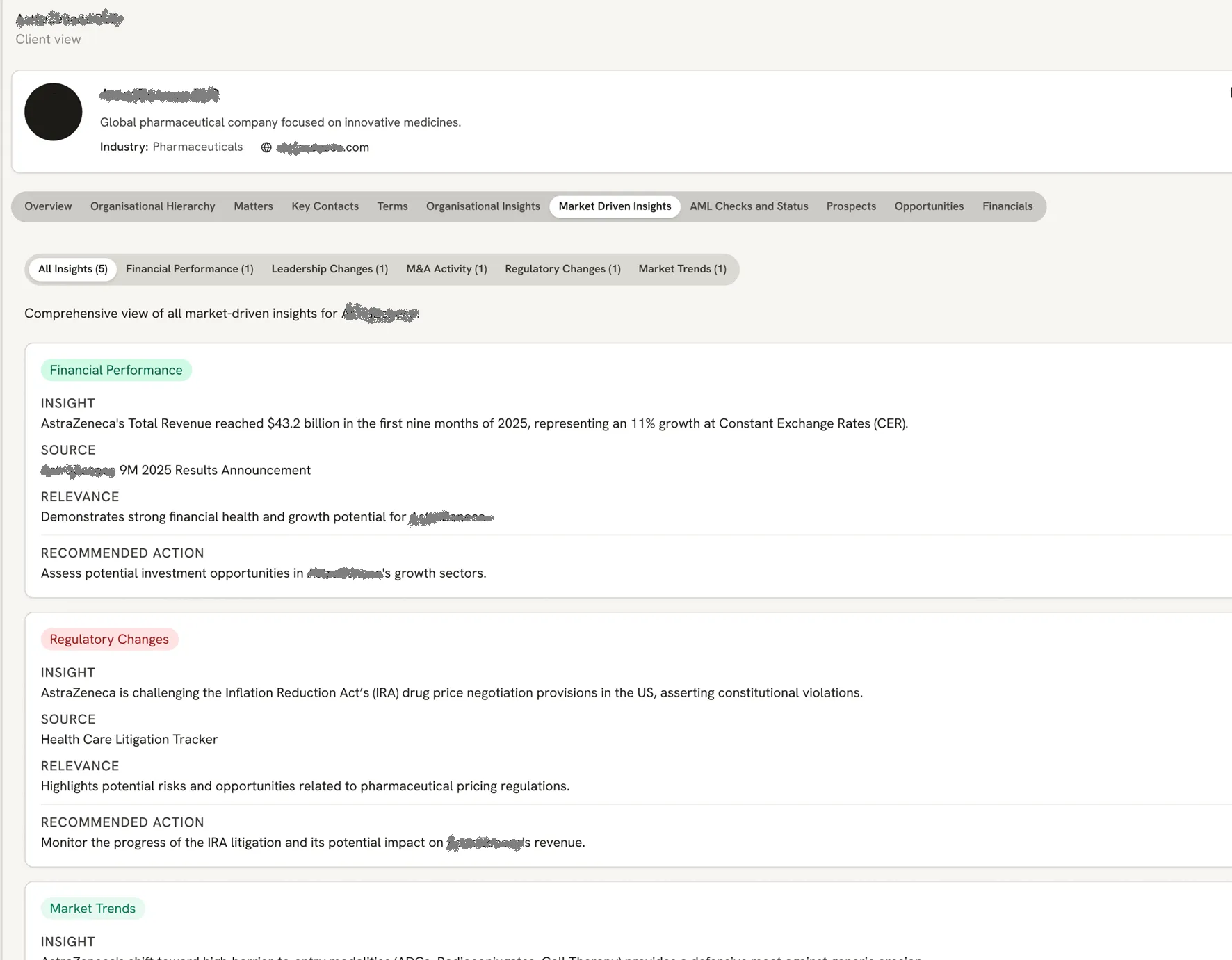The image size is (1232, 960).
Task: Click the Market Trends category badge
Action: pos(92,908)
